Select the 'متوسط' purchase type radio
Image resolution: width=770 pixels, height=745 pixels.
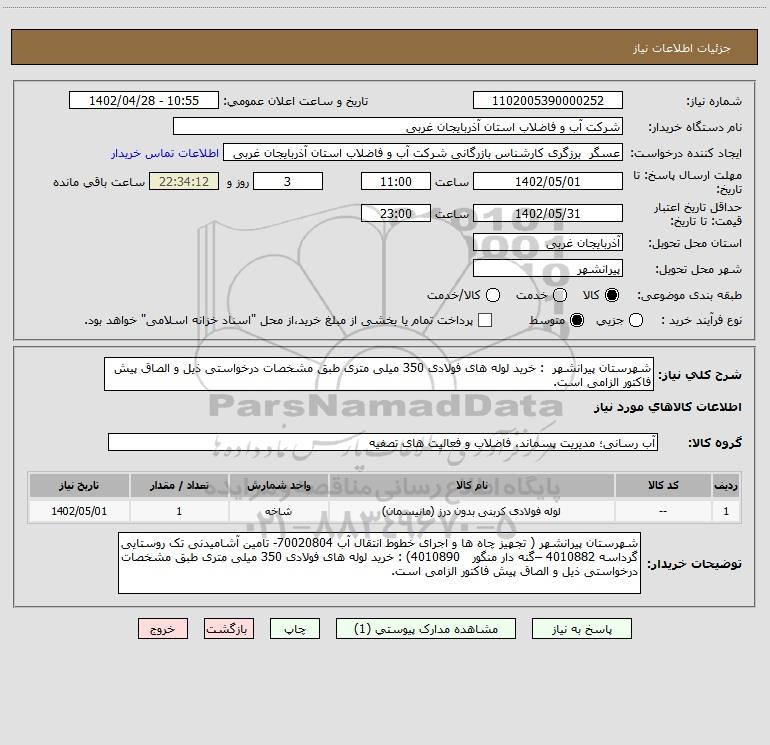click(x=577, y=320)
